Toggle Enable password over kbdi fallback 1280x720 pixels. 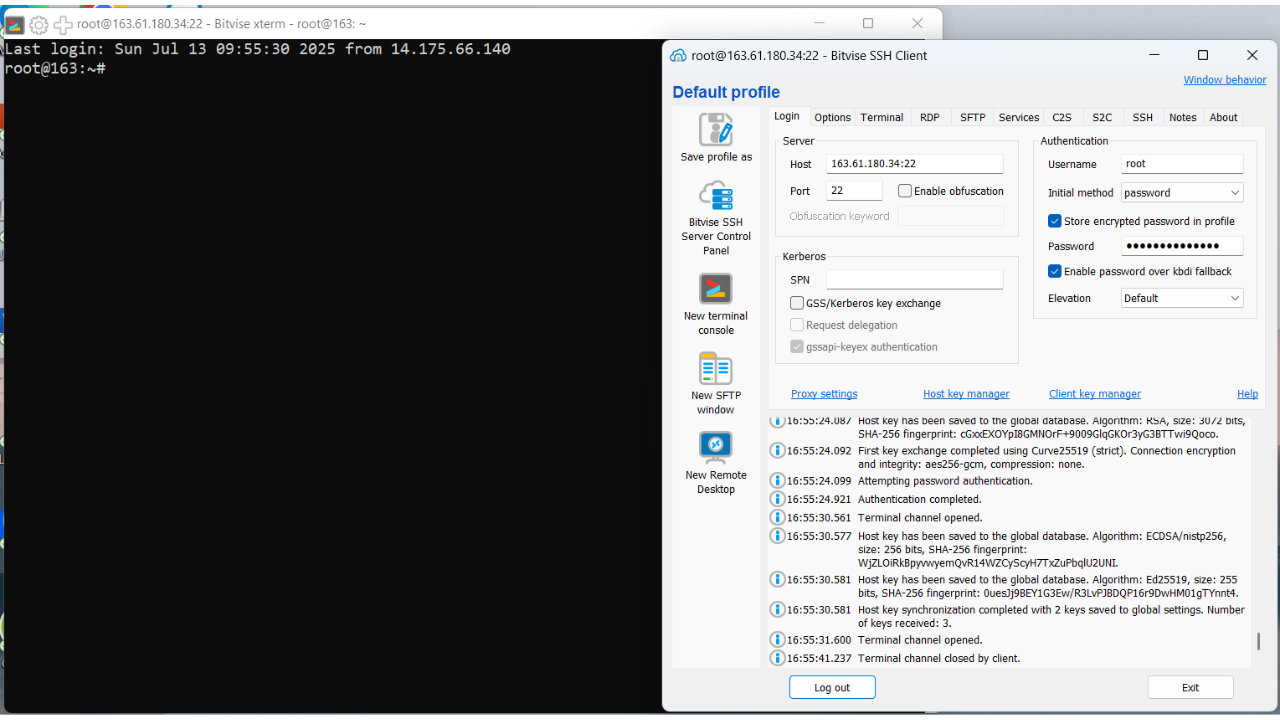[1055, 271]
